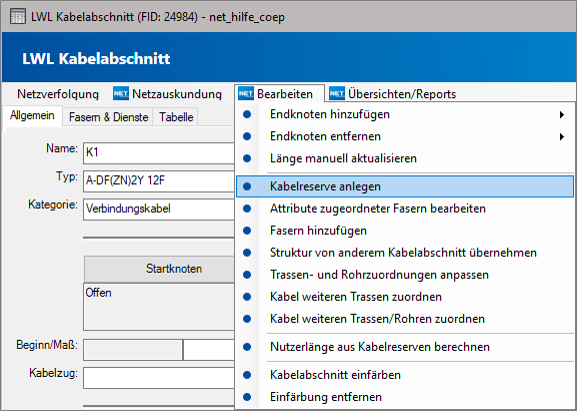This screenshot has width=577, height=411.
Task: Switch to the Allgemein tab
Action: (x=32, y=116)
